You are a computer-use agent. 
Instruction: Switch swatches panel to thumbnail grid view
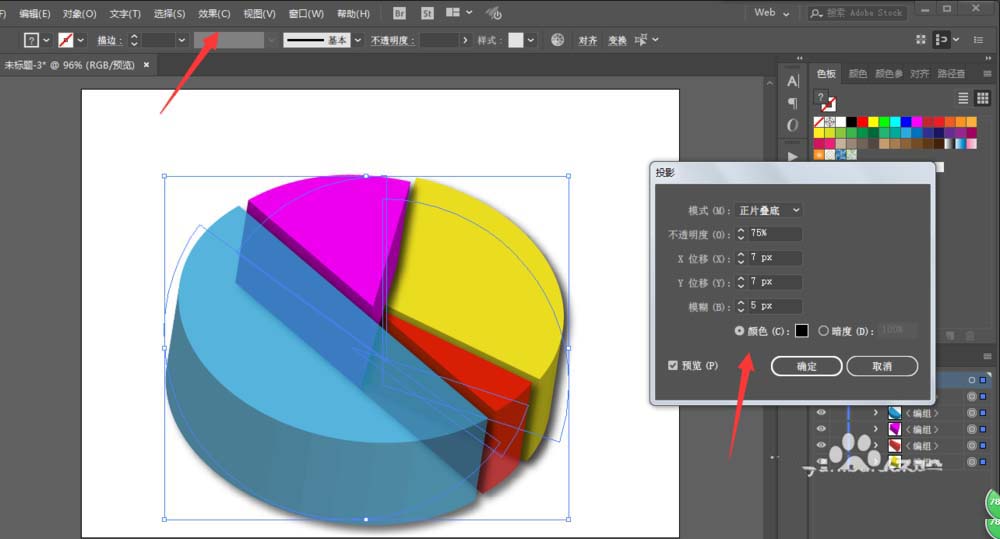click(983, 98)
